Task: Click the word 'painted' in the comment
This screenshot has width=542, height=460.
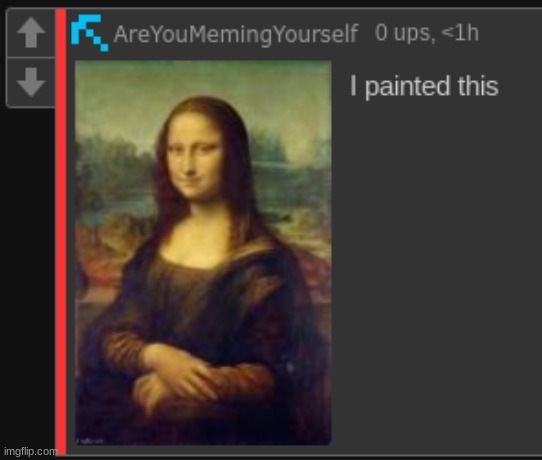Action: [x=408, y=86]
